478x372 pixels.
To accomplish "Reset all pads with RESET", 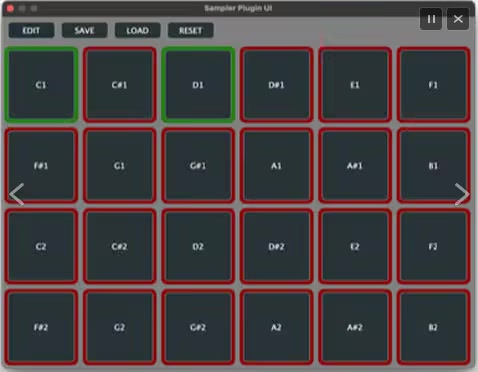I will coord(191,31).
